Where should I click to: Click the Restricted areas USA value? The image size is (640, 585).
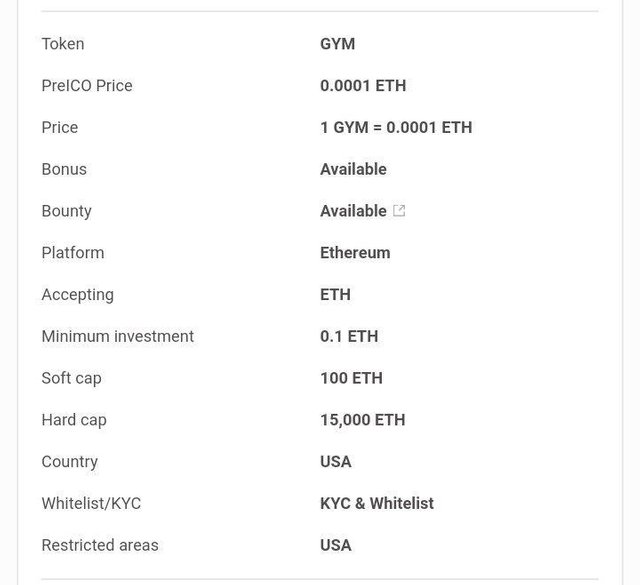(x=336, y=545)
